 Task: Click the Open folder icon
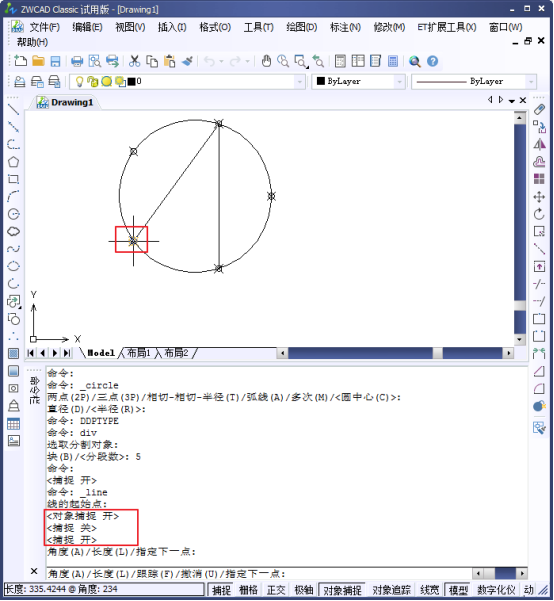(x=38, y=61)
